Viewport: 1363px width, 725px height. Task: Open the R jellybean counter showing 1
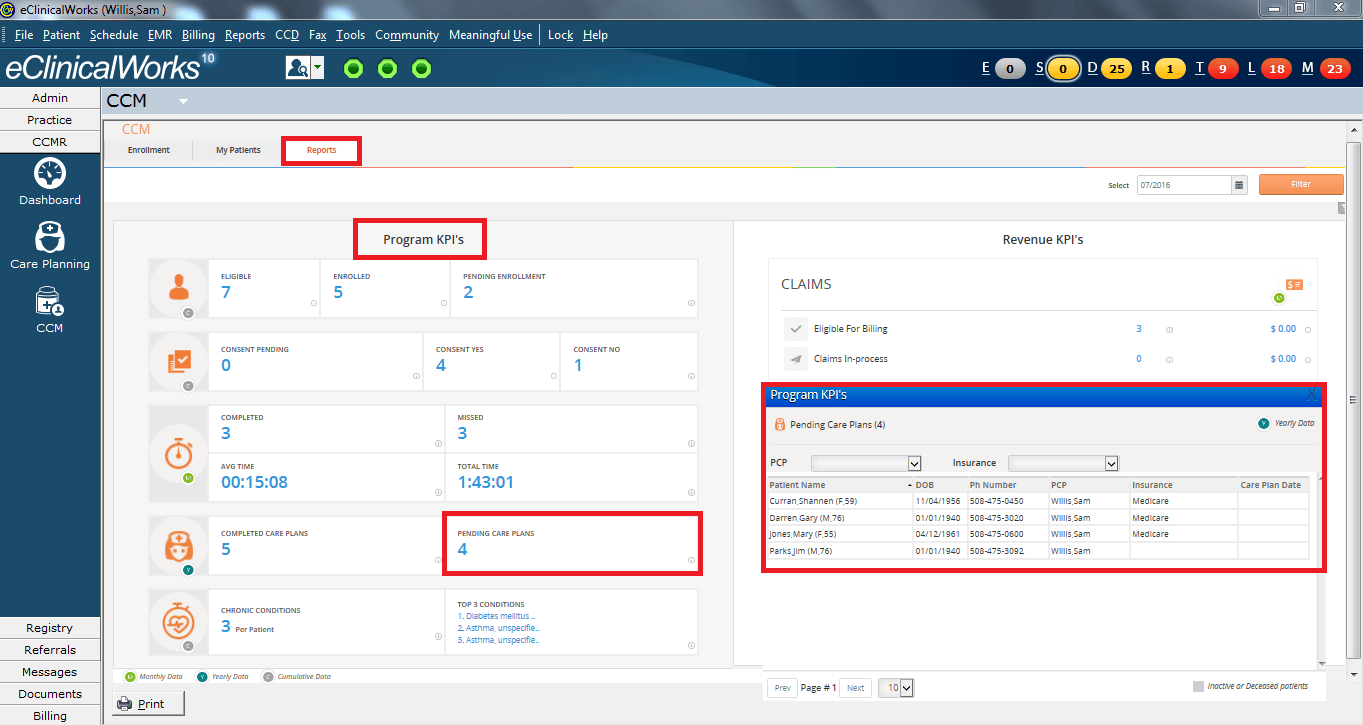[x=1170, y=69]
